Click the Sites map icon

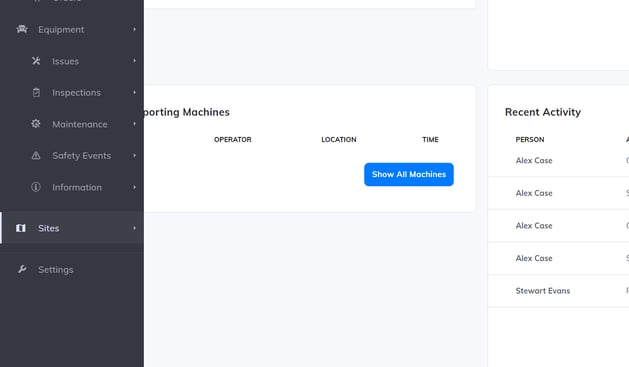click(21, 228)
